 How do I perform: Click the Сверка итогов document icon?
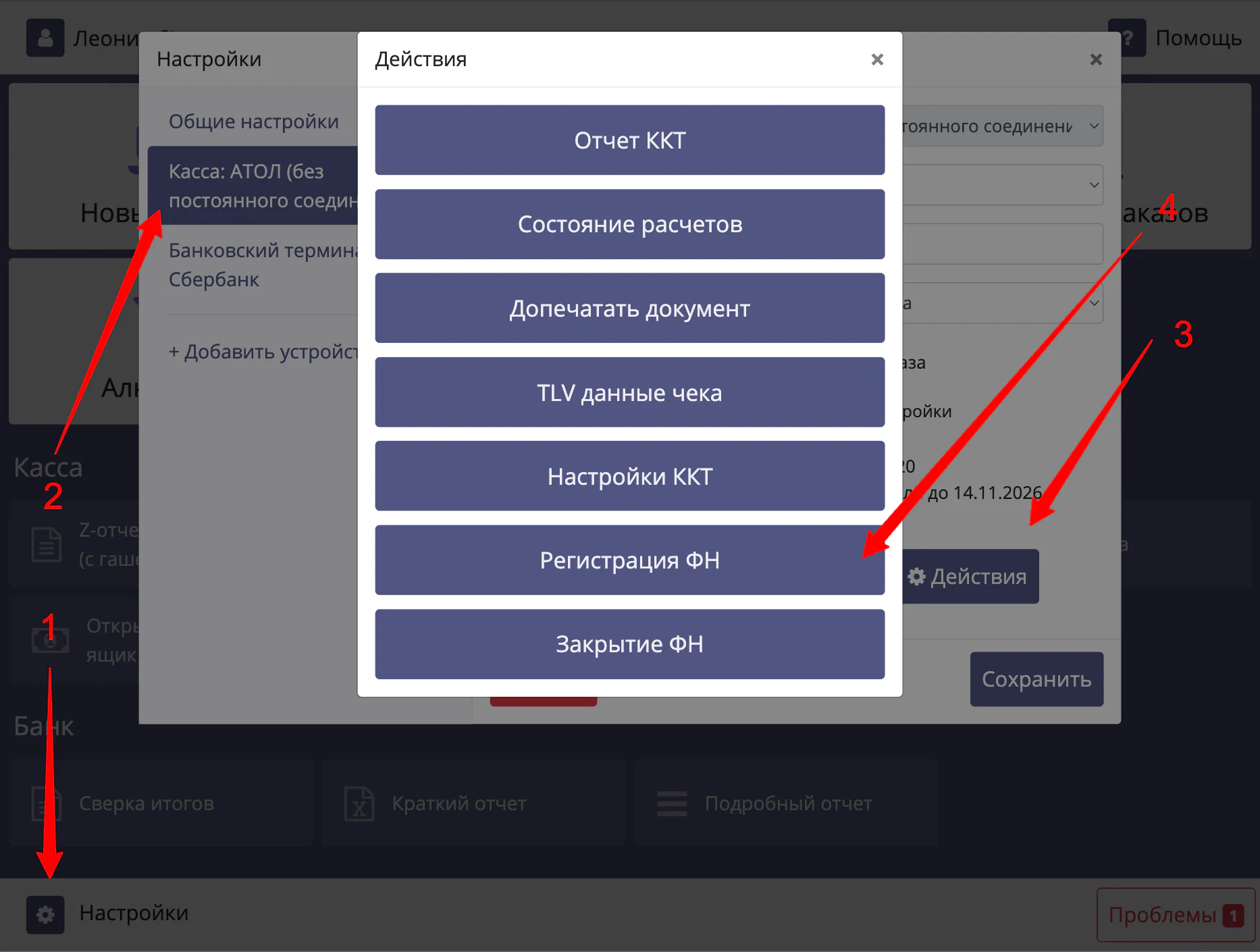point(47,803)
